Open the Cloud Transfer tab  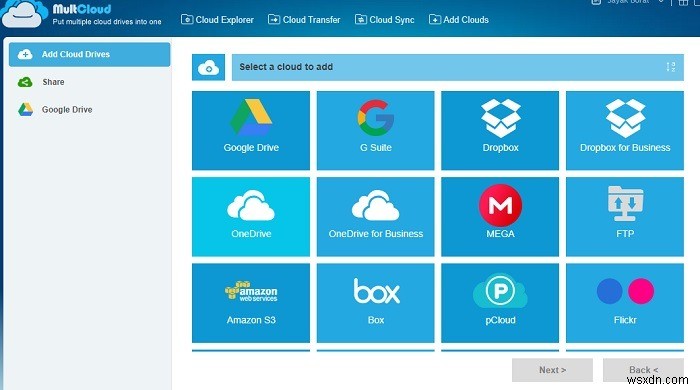click(304, 20)
